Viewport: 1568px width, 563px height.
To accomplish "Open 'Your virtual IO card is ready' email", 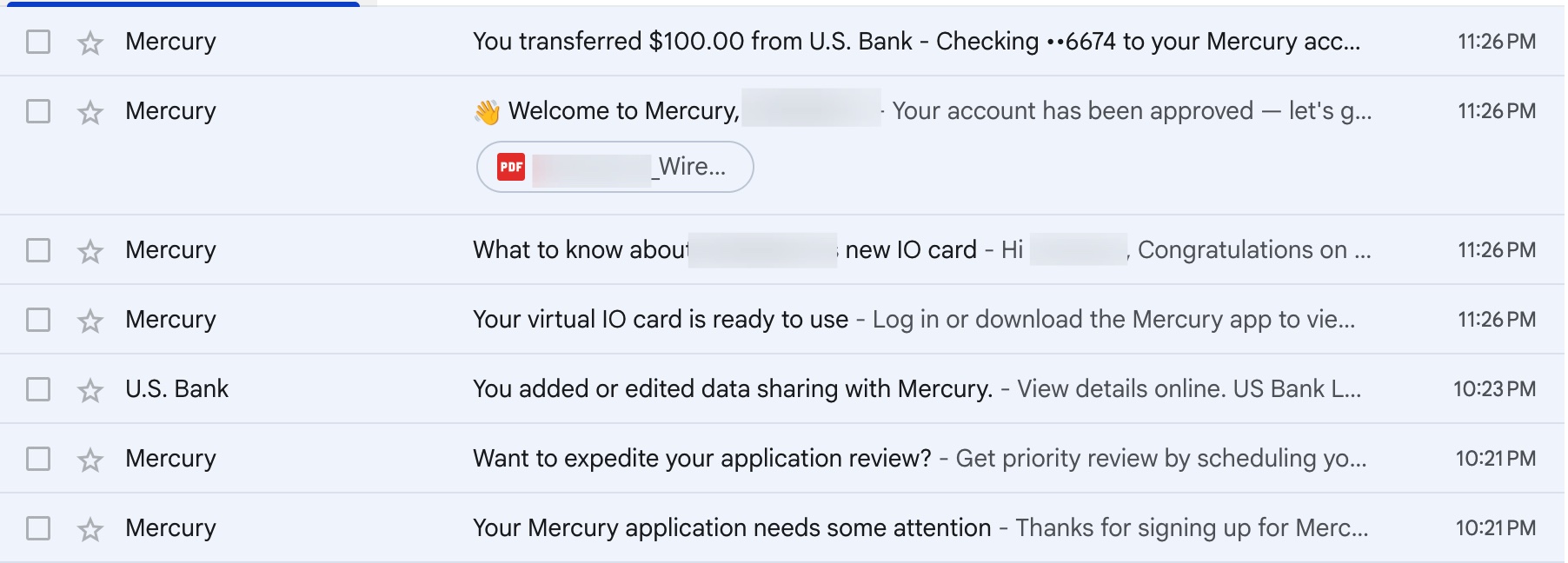I will coord(661,320).
